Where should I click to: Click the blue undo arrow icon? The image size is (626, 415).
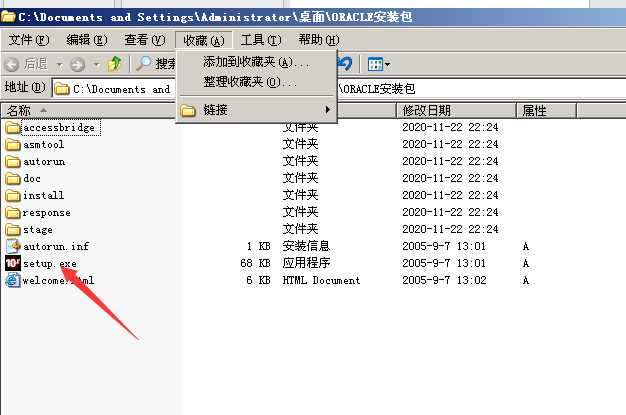click(345, 63)
